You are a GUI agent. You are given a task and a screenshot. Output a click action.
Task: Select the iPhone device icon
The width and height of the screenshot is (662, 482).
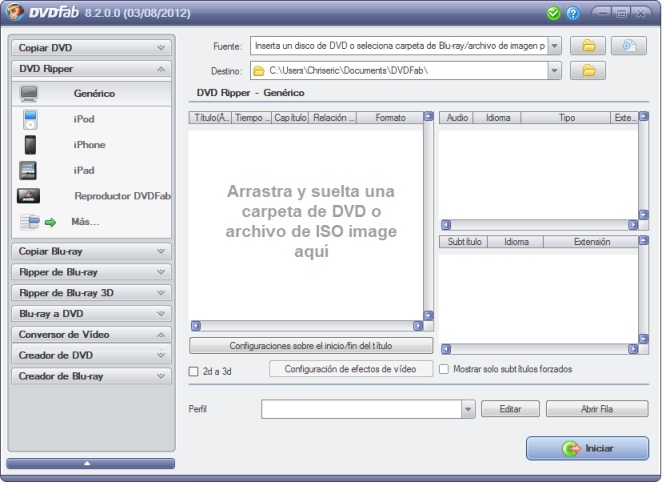tap(30, 145)
